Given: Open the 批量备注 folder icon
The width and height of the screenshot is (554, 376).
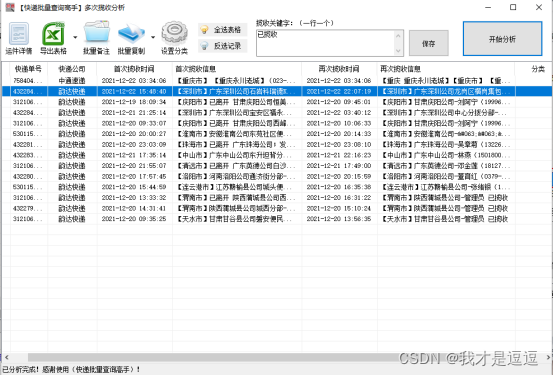Looking at the screenshot, I should point(96,38).
